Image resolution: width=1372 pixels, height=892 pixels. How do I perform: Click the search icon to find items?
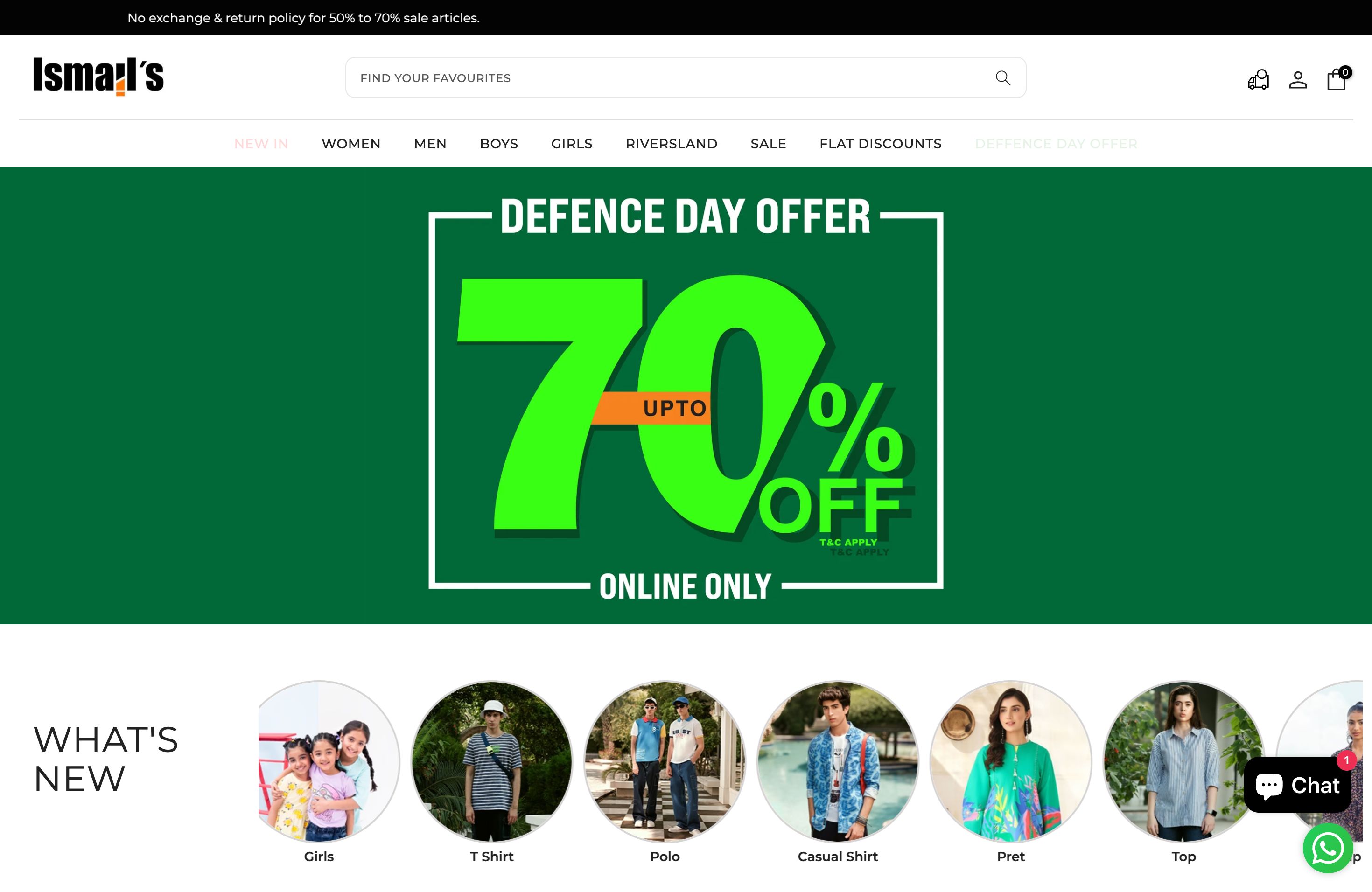click(1002, 77)
